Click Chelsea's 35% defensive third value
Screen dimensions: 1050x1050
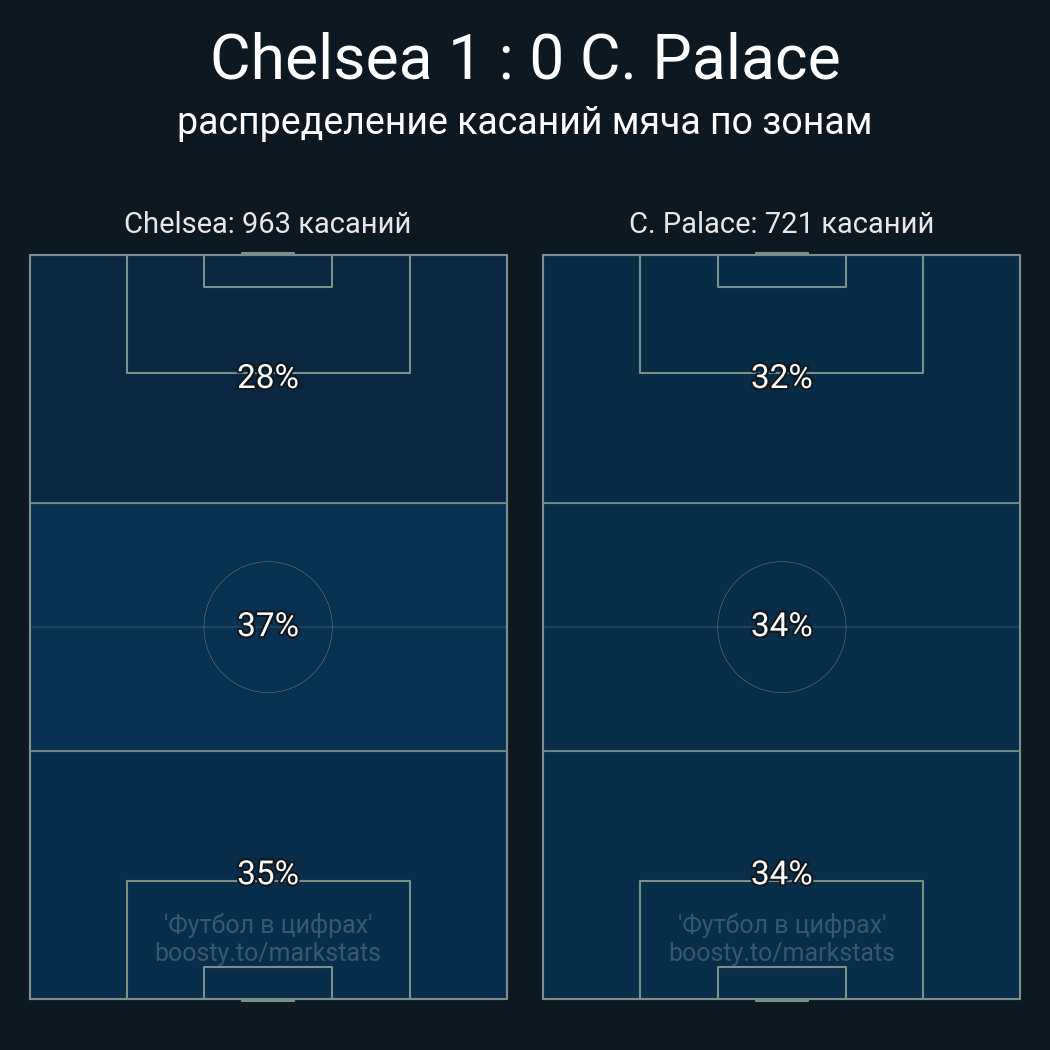click(268, 873)
